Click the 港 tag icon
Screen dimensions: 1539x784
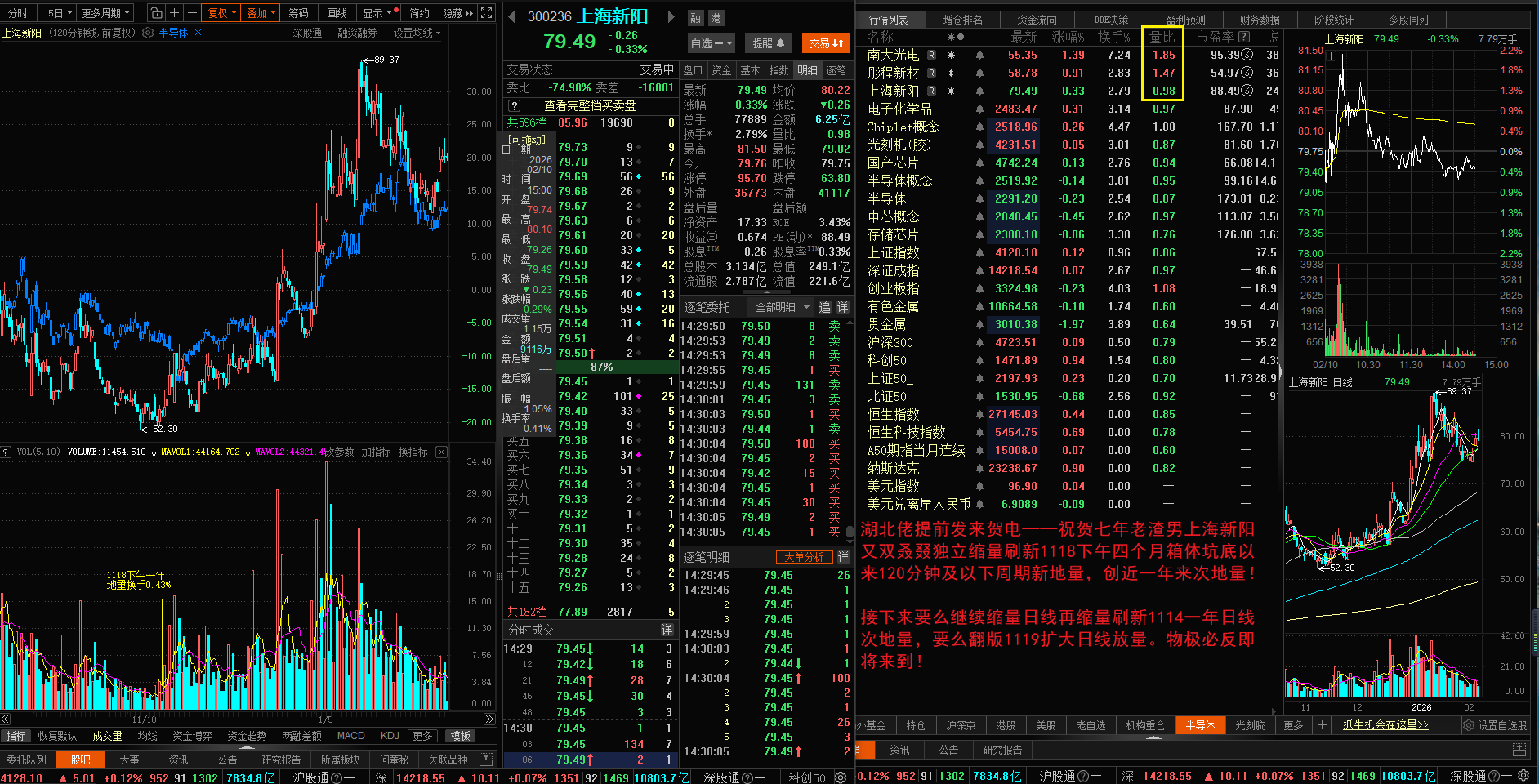(716, 18)
